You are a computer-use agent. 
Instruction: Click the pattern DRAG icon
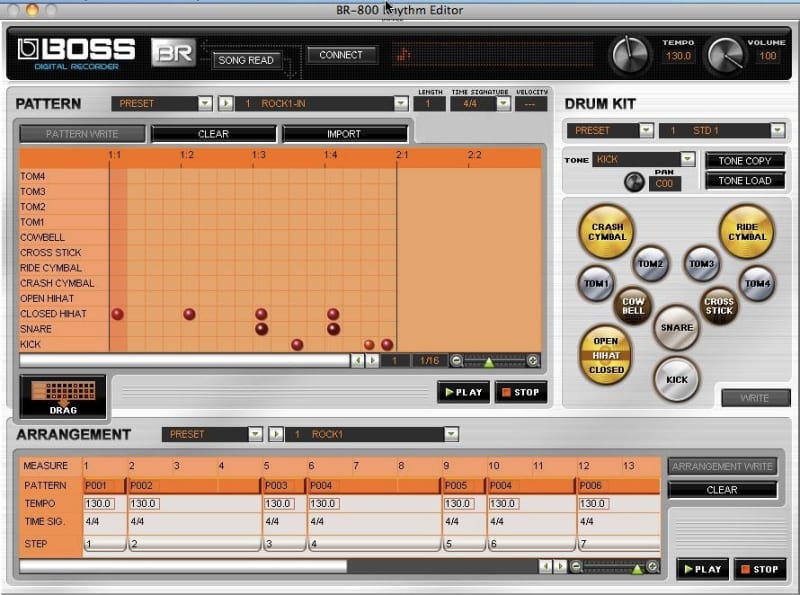(63, 396)
